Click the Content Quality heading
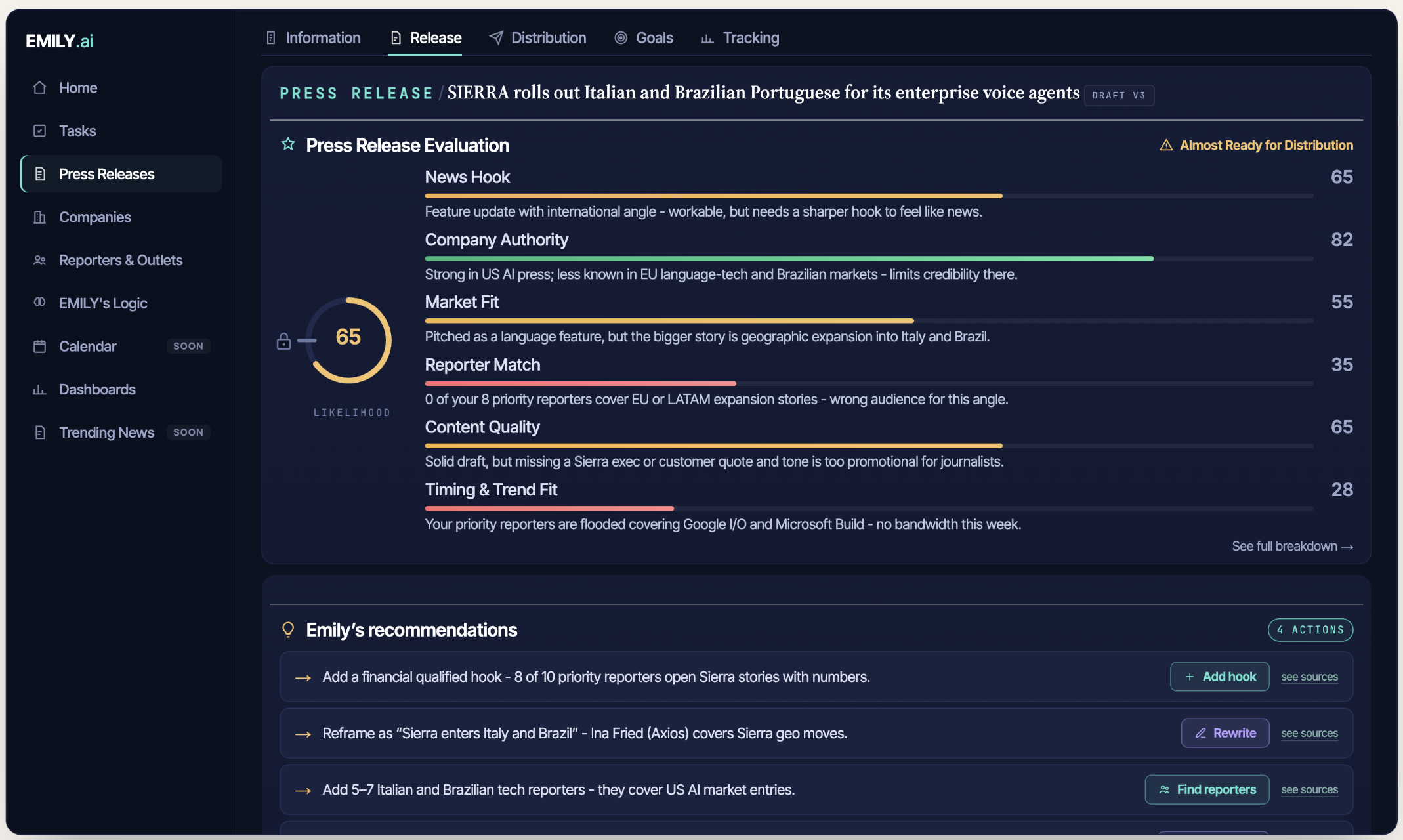 (482, 427)
